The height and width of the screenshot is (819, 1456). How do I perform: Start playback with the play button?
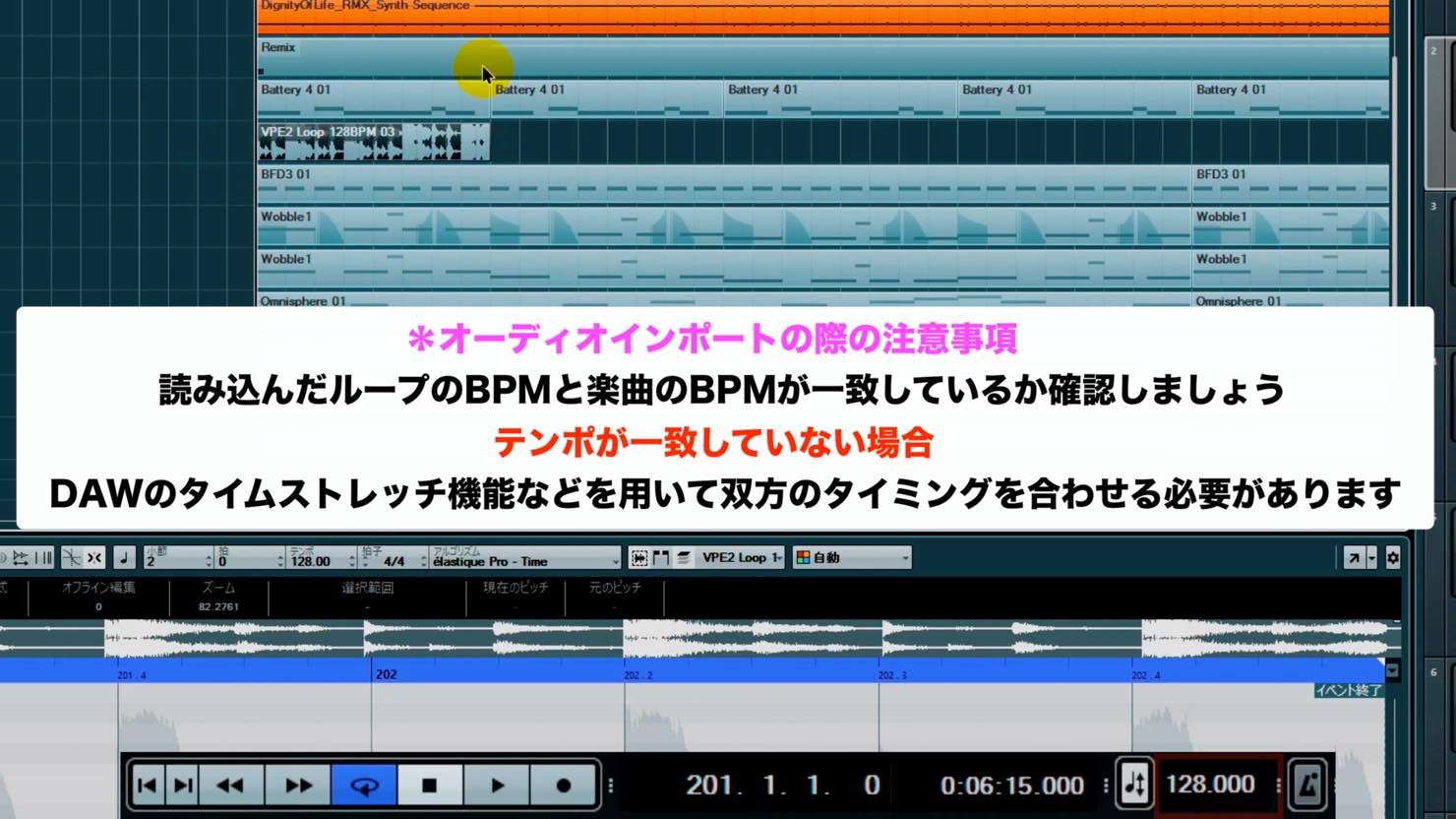pyautogui.click(x=497, y=786)
